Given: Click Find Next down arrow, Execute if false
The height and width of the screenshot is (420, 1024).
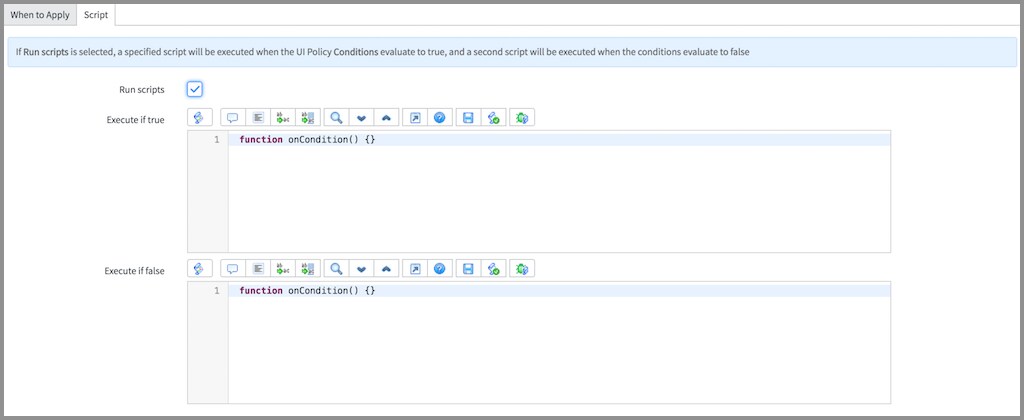Looking at the screenshot, I should coord(361,268).
